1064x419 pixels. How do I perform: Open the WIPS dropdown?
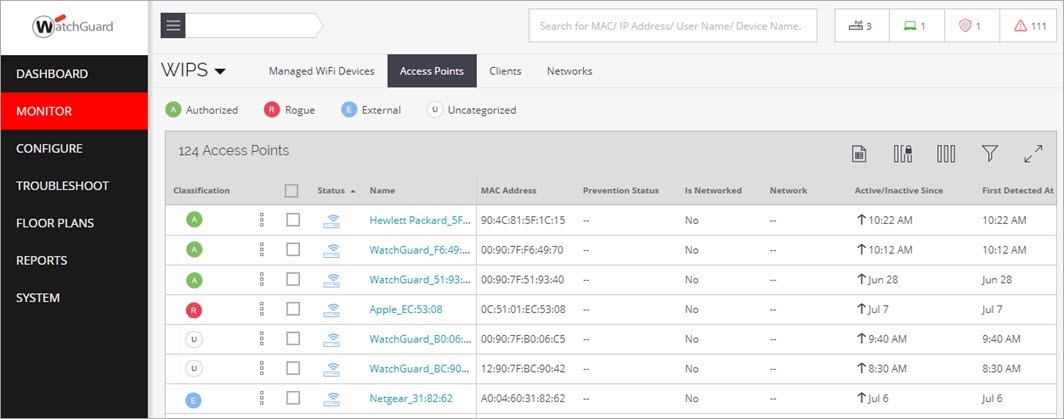coord(193,71)
